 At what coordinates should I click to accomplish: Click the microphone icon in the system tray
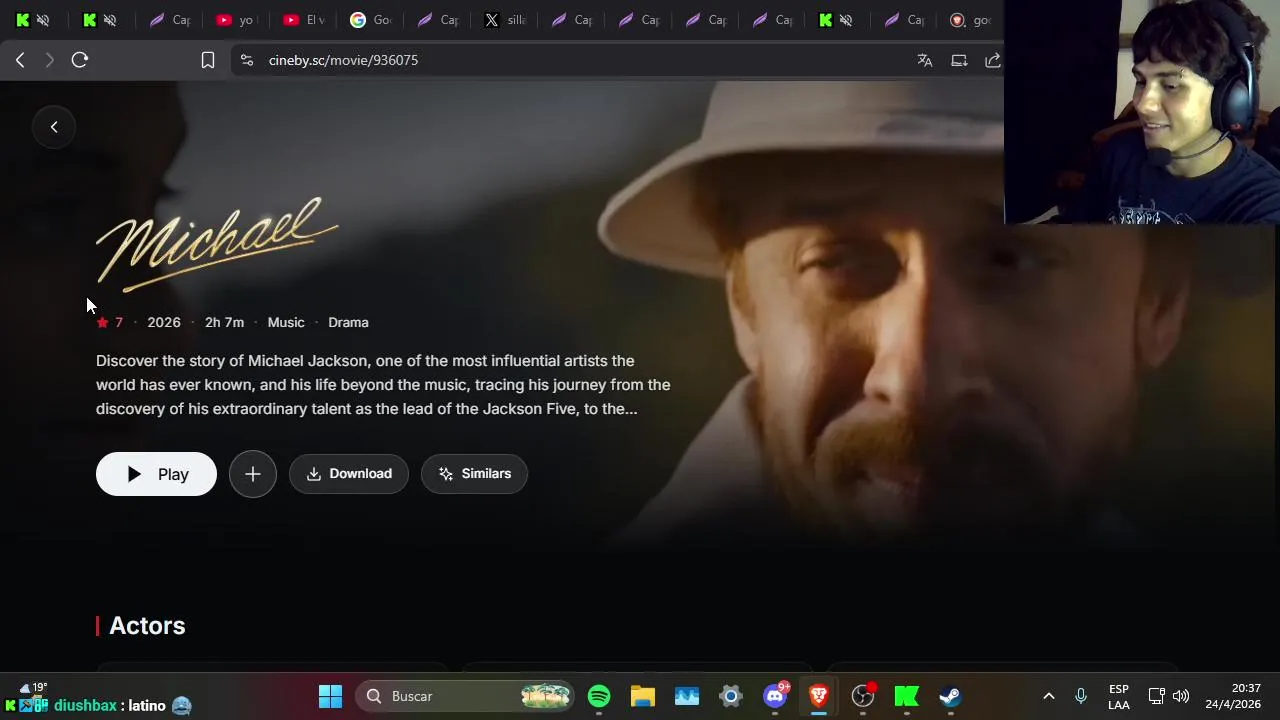[x=1081, y=696]
